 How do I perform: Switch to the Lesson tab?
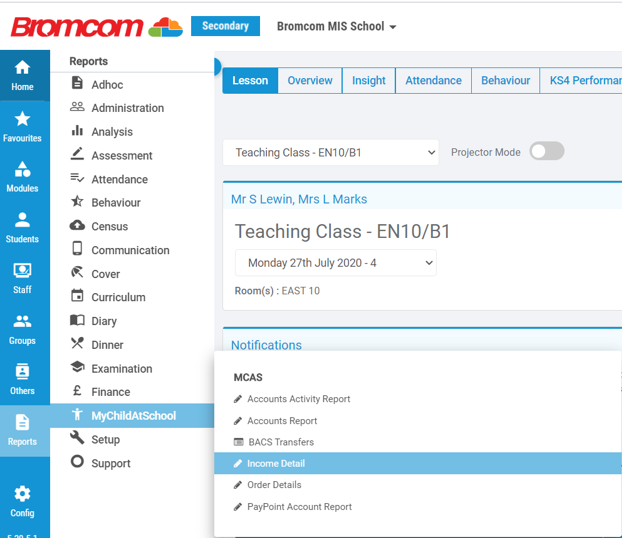(x=250, y=81)
